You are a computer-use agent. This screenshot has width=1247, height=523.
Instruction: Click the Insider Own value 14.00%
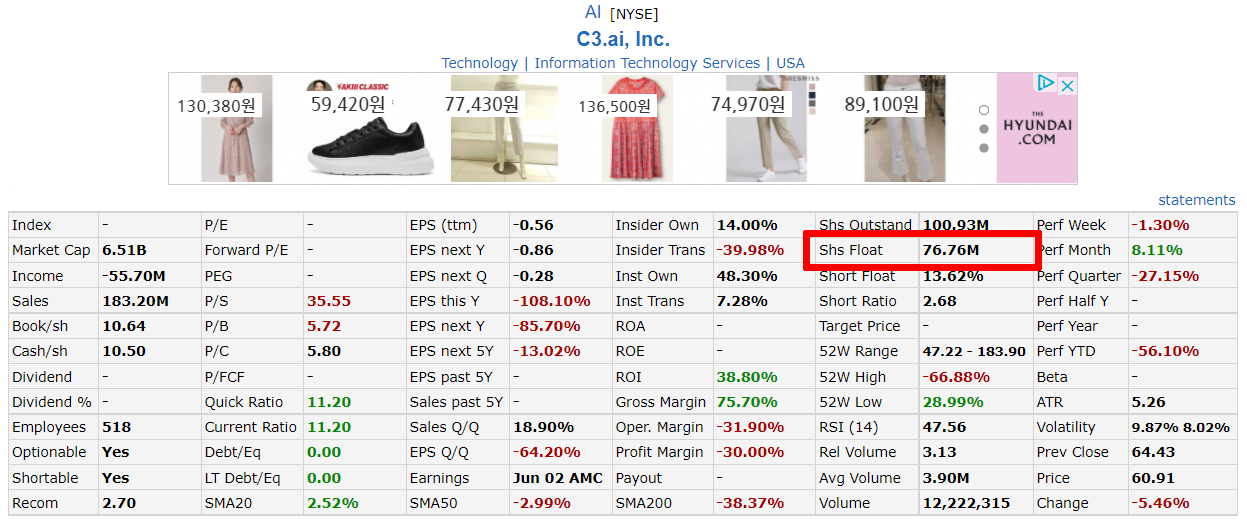click(747, 225)
